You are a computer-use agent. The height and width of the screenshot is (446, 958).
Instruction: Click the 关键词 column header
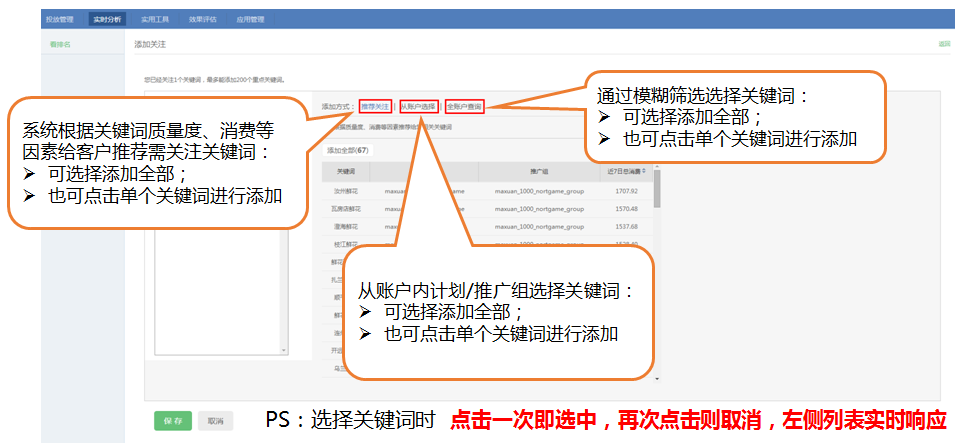[x=347, y=171]
